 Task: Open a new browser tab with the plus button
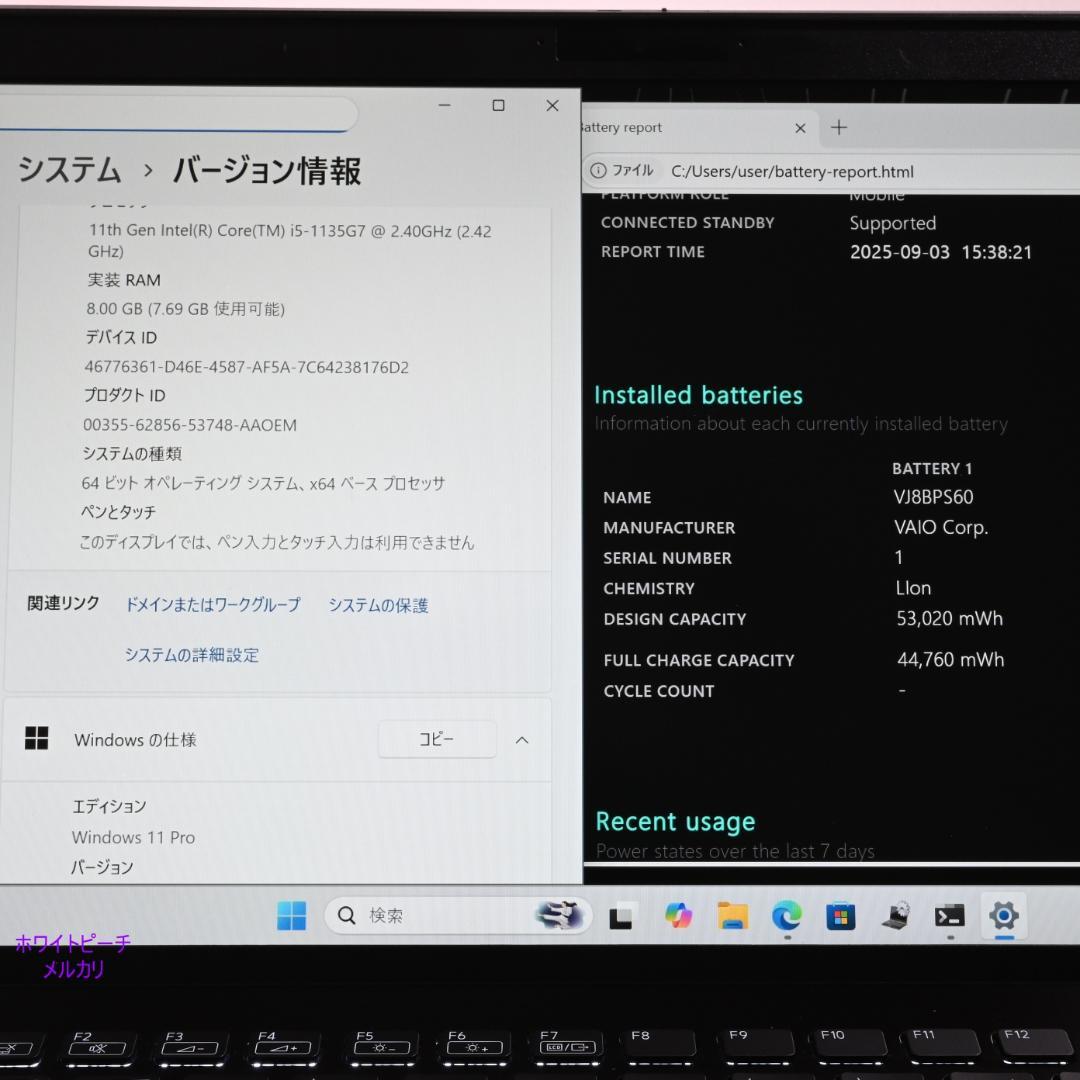838,127
